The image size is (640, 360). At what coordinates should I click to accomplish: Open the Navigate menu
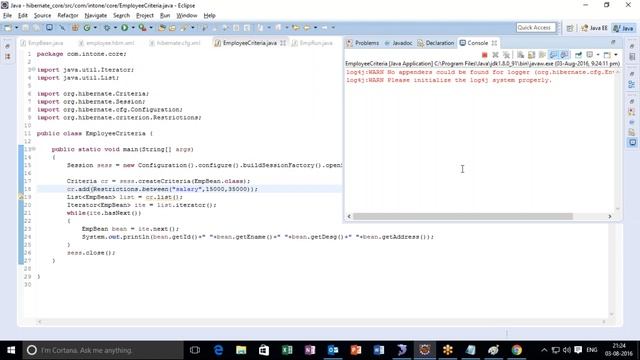point(96,16)
